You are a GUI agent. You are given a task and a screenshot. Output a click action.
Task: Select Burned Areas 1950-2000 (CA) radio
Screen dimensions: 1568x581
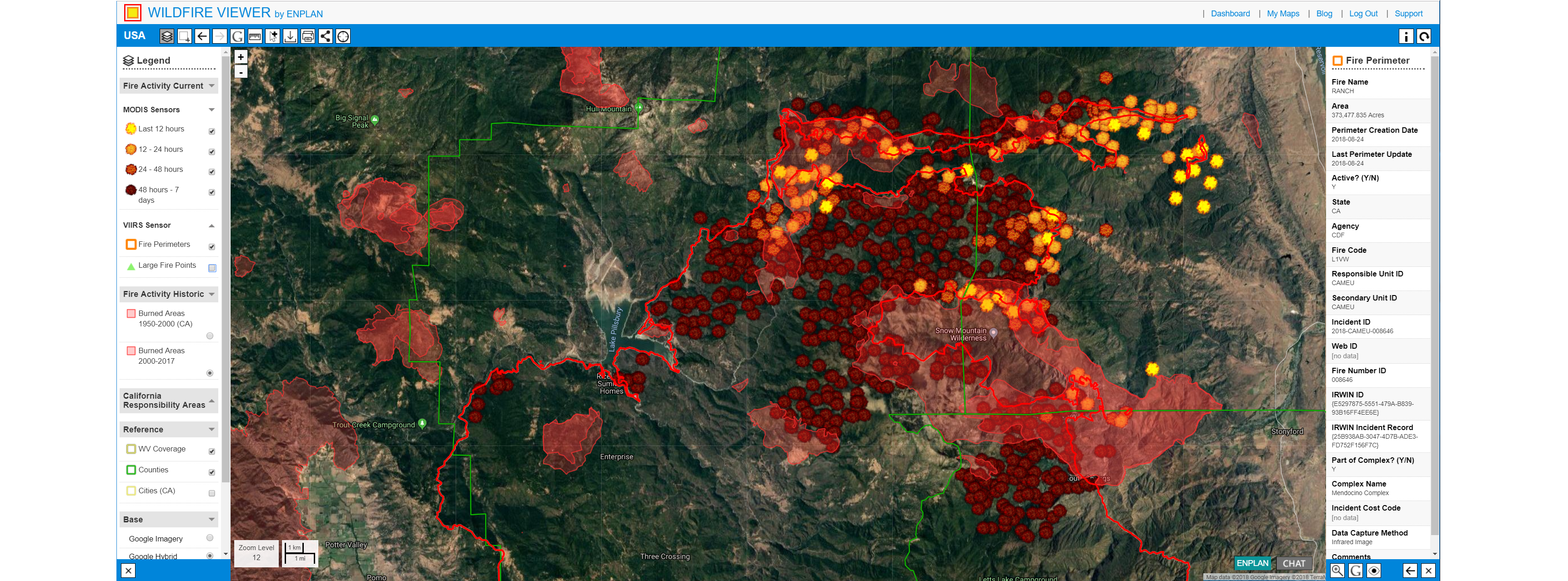point(210,336)
